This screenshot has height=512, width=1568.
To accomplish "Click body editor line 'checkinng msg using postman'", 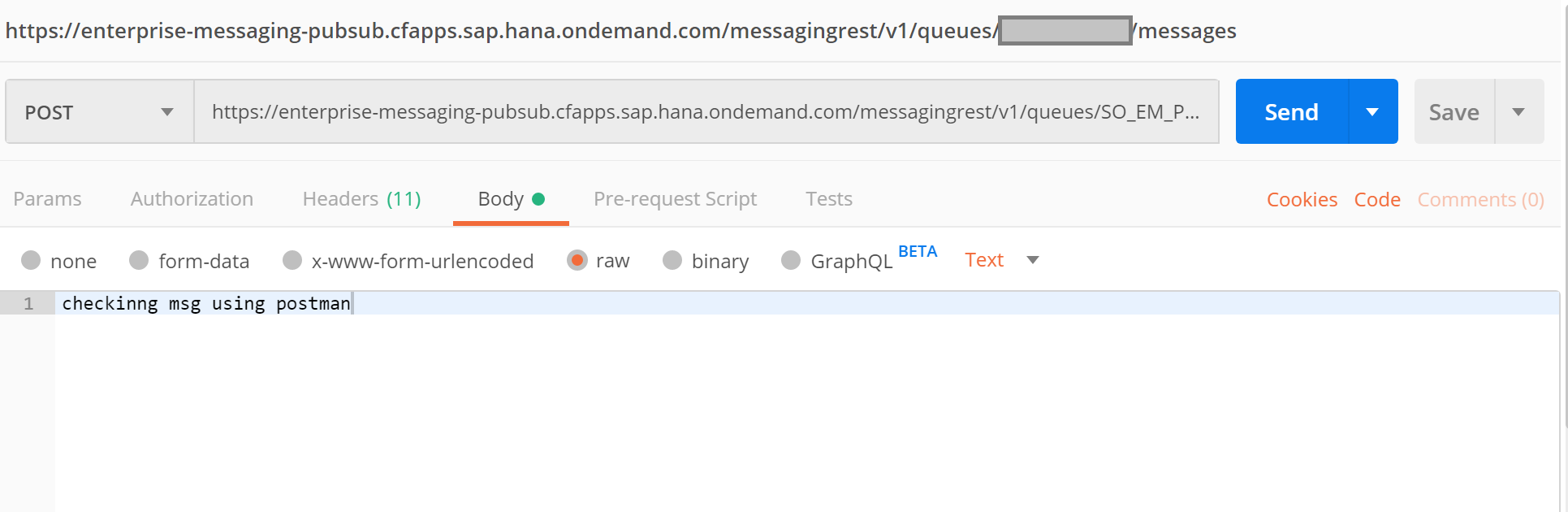I will tap(206, 303).
